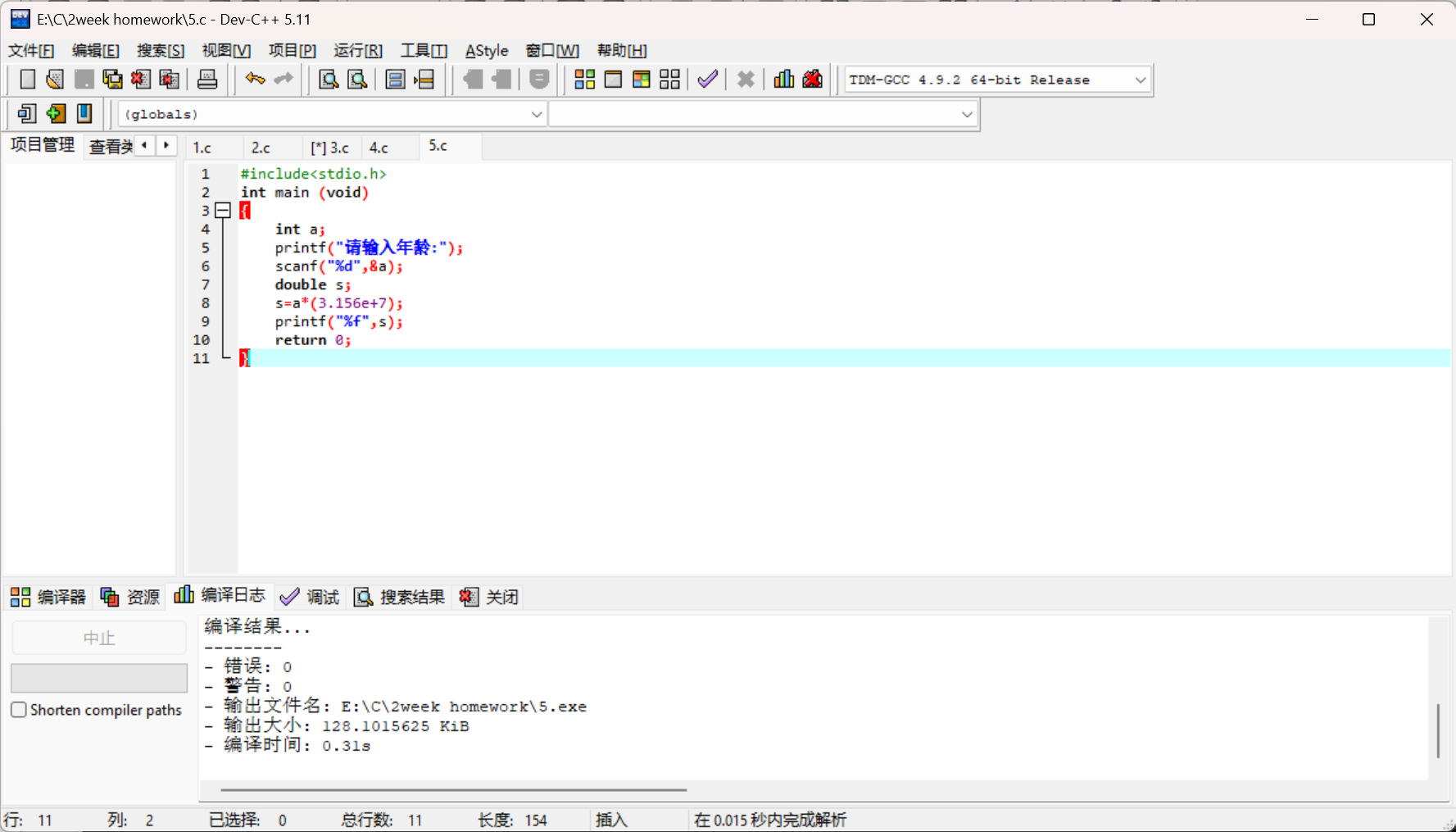
Task: Open the 窗口[W] menu
Action: [552, 51]
